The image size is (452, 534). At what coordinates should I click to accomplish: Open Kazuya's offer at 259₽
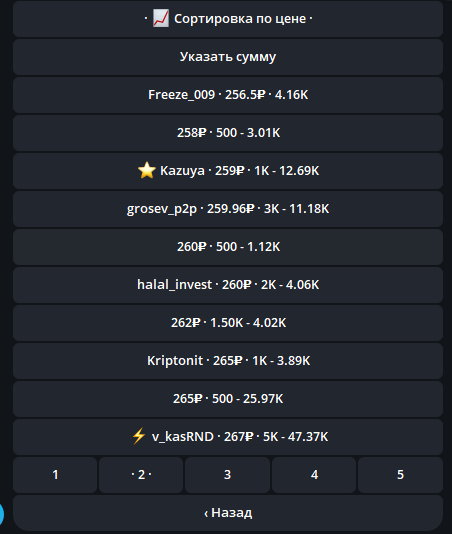tap(228, 171)
